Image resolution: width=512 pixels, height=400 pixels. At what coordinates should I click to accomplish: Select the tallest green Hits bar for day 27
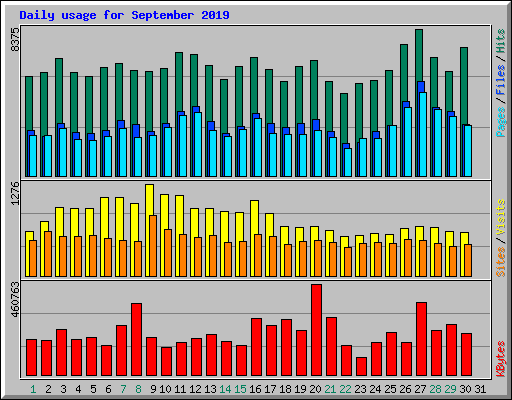(x=419, y=55)
